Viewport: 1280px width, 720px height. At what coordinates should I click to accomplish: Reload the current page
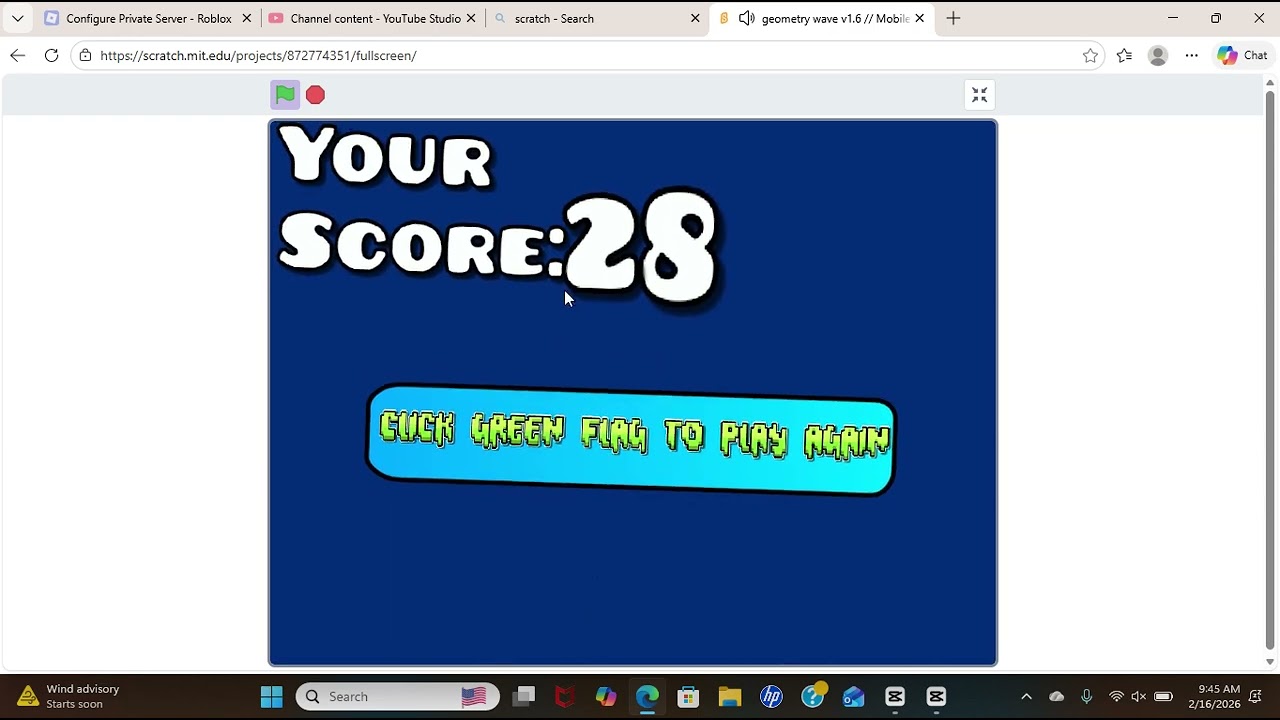pos(51,56)
